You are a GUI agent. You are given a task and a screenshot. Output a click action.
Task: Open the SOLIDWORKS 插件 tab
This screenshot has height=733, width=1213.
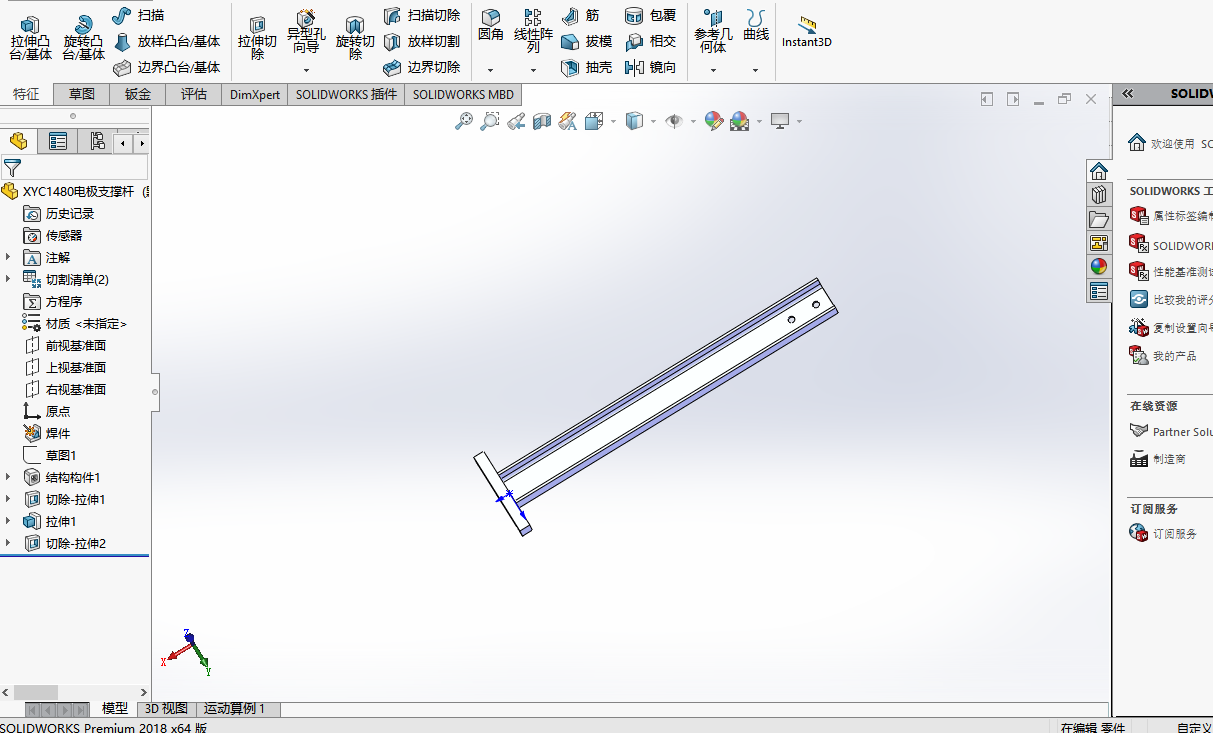[346, 94]
